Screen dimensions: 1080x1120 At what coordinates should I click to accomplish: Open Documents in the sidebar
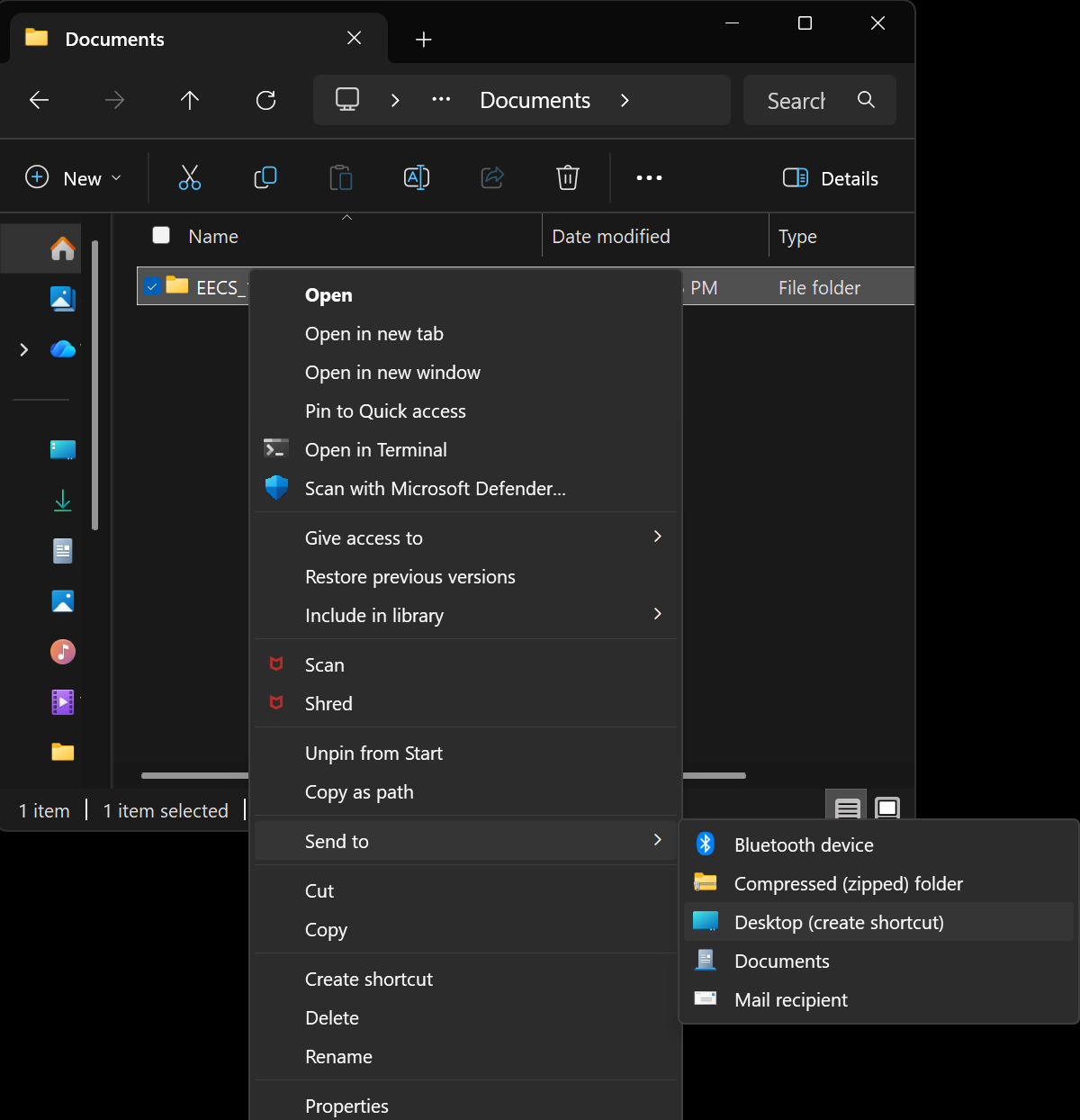(x=62, y=550)
